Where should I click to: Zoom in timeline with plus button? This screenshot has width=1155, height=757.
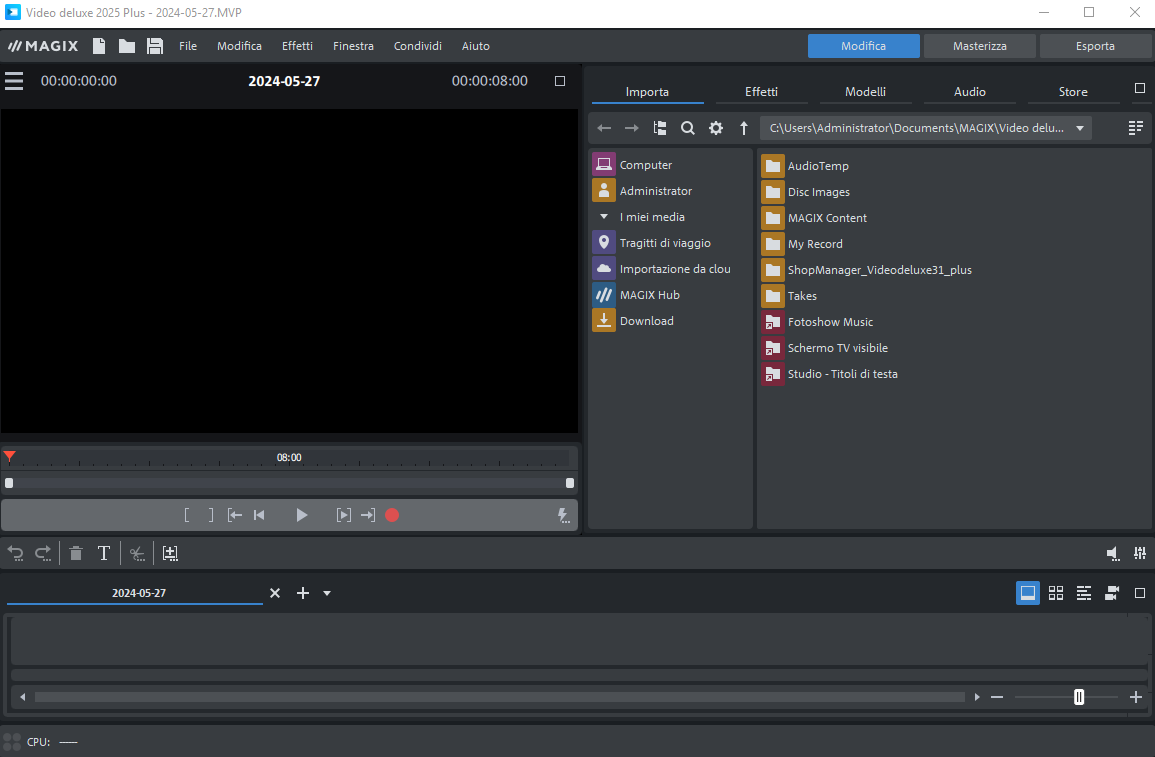1136,697
